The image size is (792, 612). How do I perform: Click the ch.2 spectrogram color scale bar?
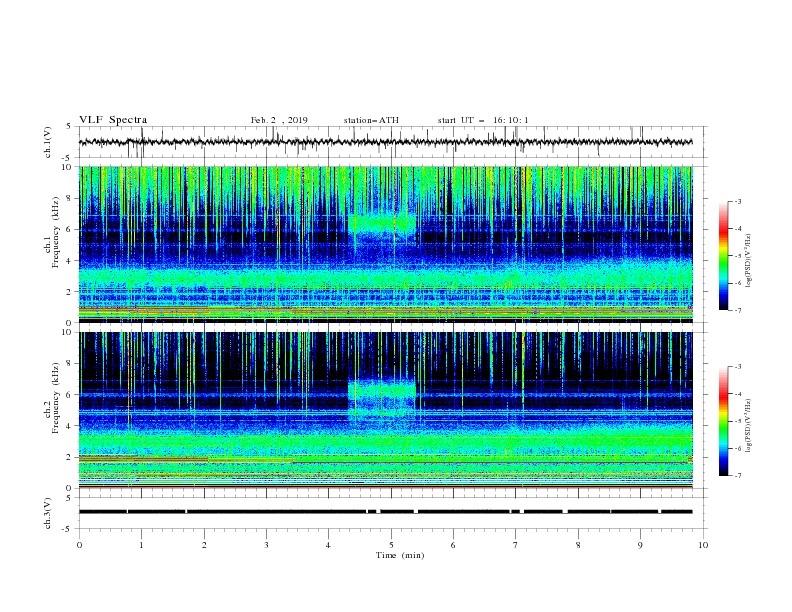click(x=723, y=421)
